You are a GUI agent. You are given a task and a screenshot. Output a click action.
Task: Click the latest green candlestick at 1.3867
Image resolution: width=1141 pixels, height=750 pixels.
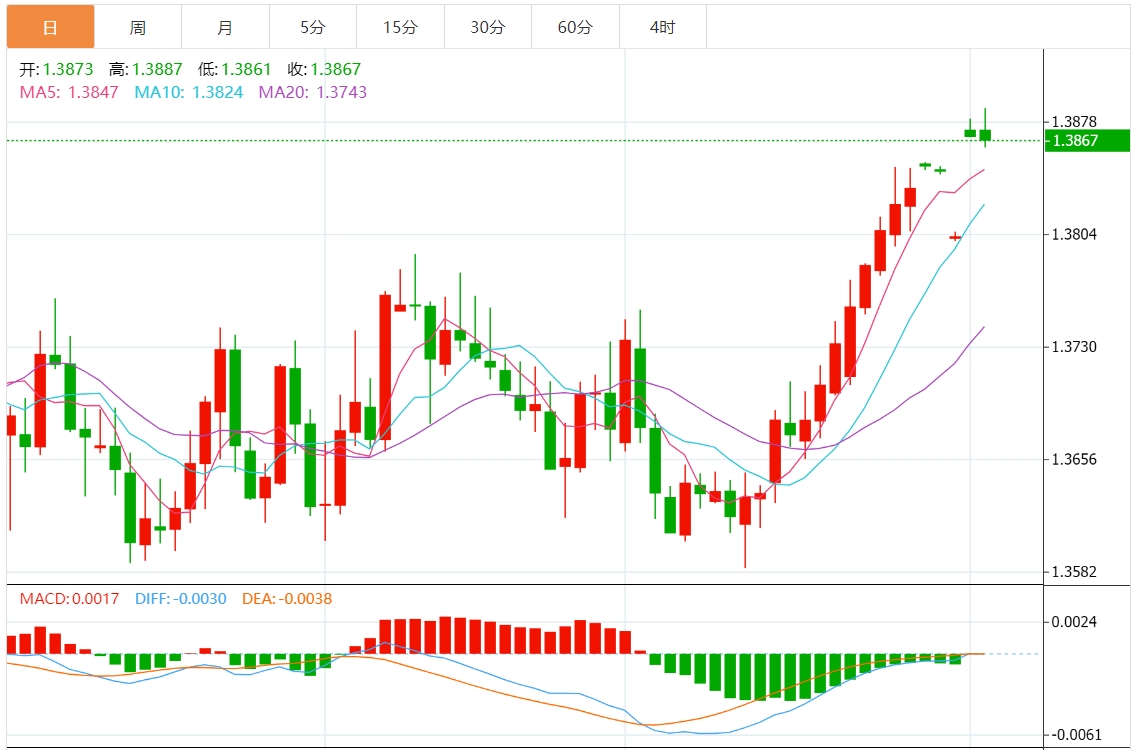(985, 135)
